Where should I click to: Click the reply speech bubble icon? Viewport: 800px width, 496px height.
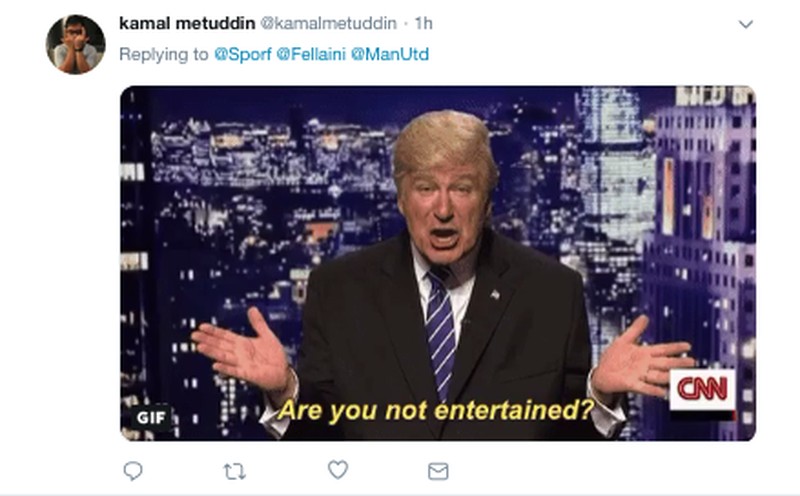click(x=133, y=470)
